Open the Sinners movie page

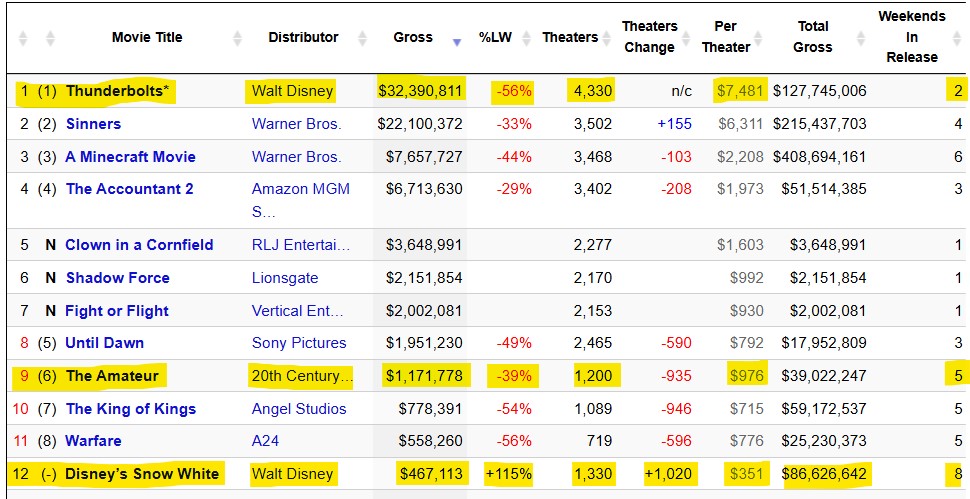93,124
